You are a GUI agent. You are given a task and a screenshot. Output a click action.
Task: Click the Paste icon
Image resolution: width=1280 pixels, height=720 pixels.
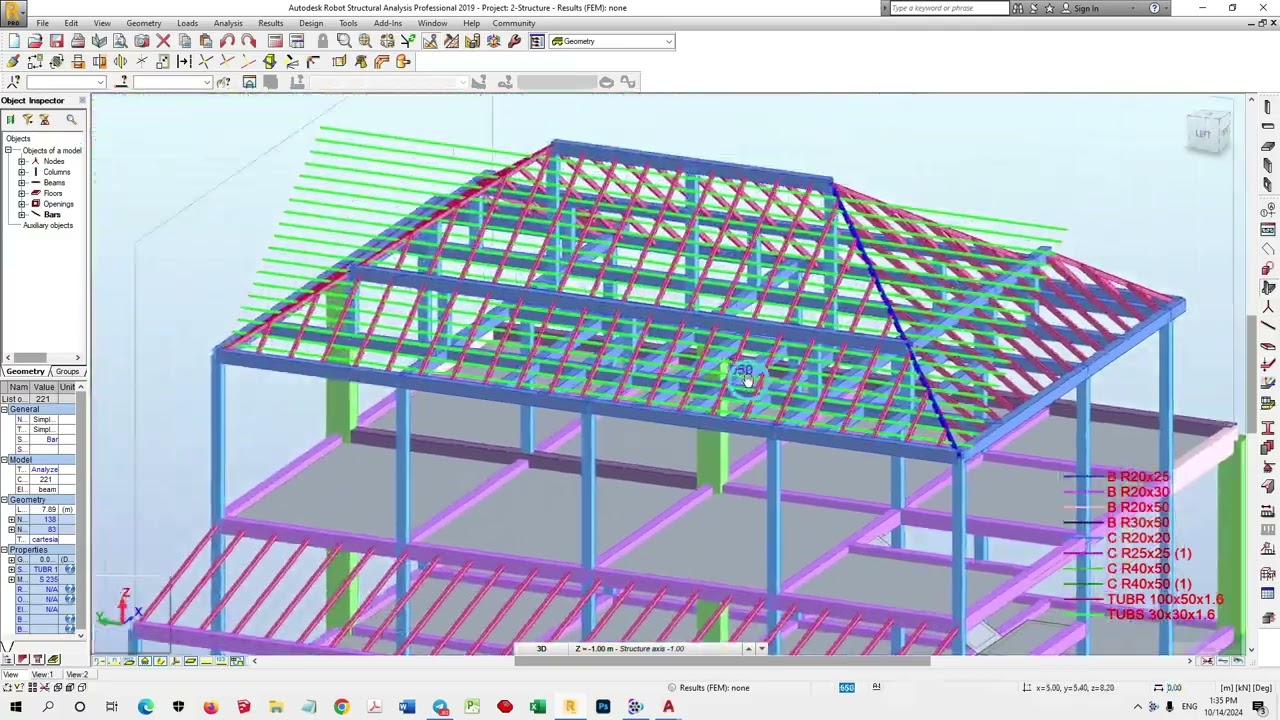point(205,41)
